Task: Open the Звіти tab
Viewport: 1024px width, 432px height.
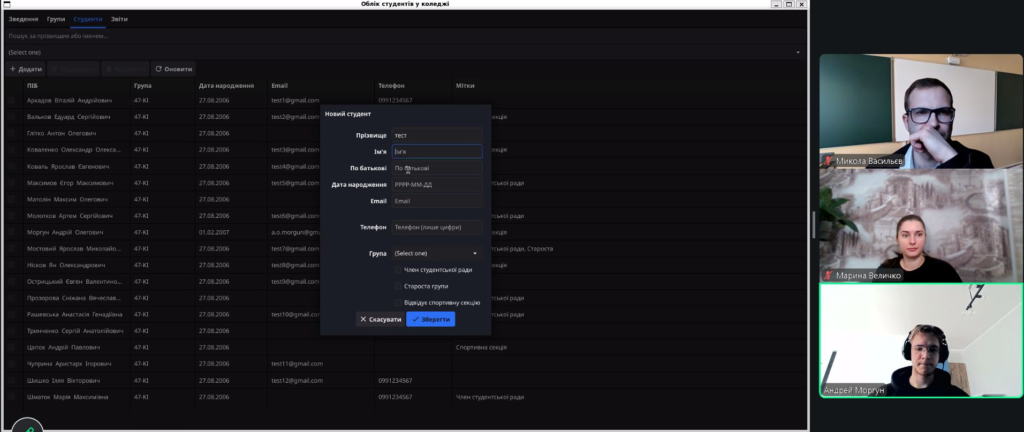Action: [x=118, y=19]
